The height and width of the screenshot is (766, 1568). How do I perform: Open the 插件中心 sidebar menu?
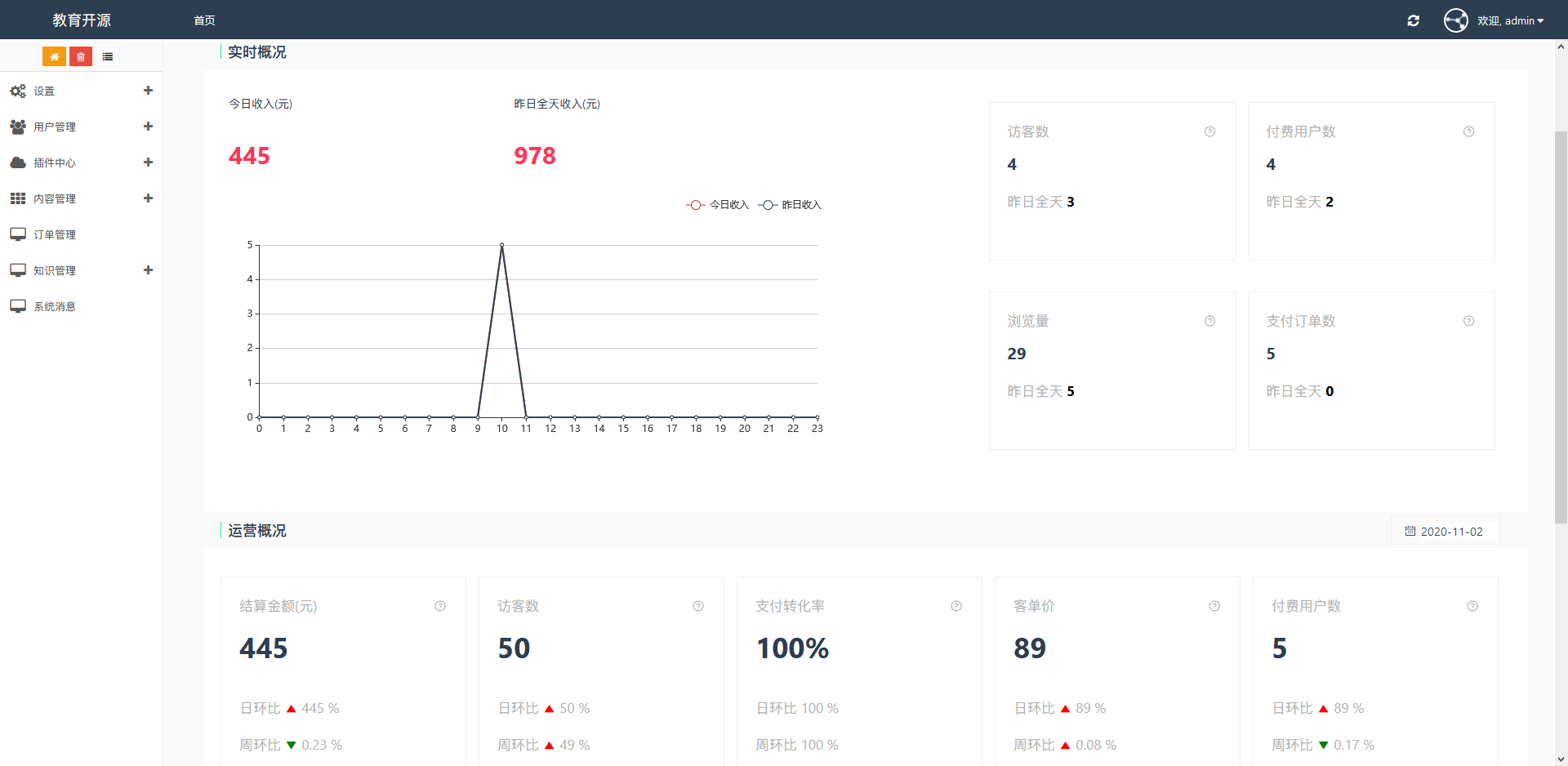[x=81, y=163]
